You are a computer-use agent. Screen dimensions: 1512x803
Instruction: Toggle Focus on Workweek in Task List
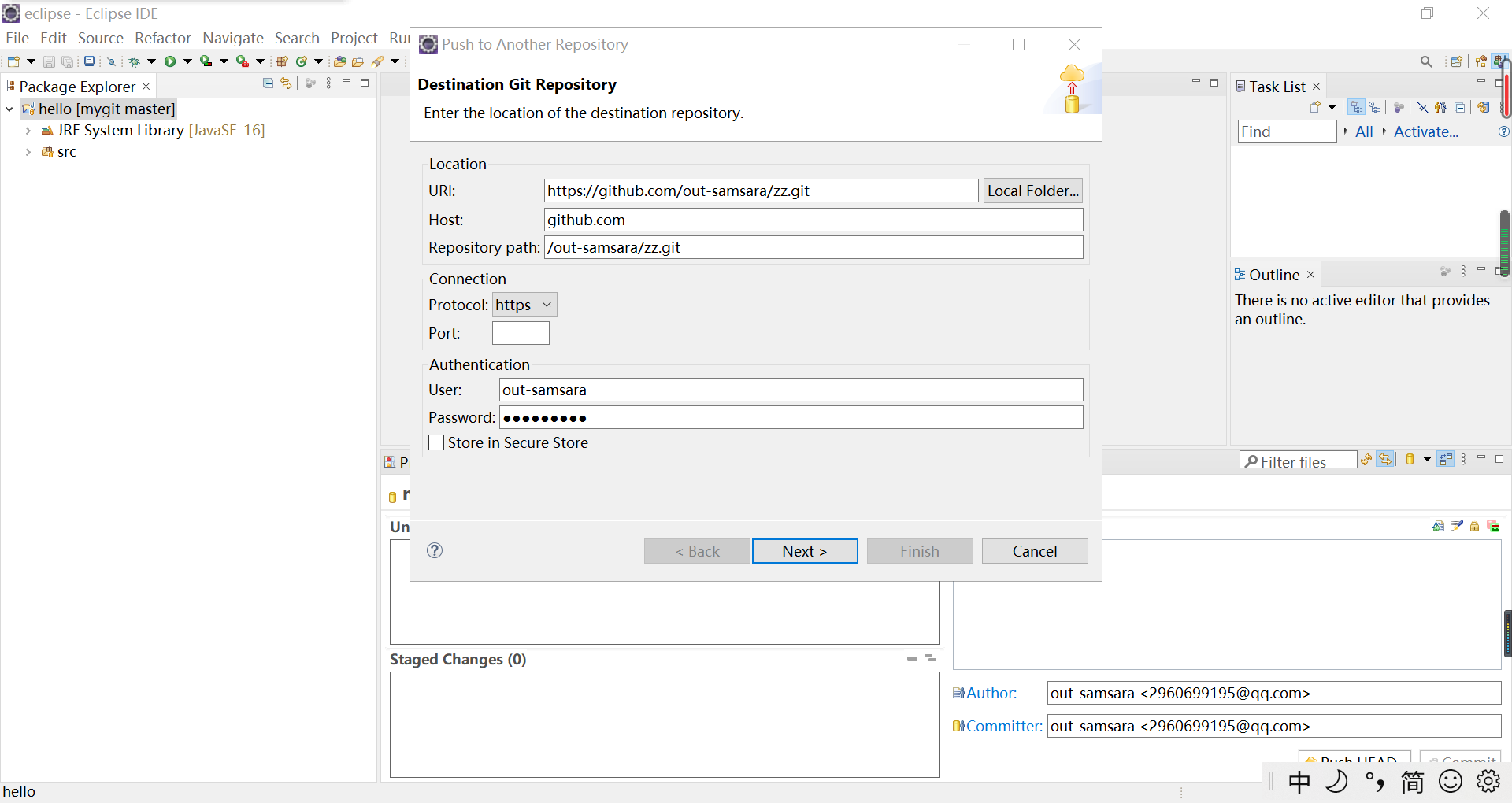[1399, 107]
